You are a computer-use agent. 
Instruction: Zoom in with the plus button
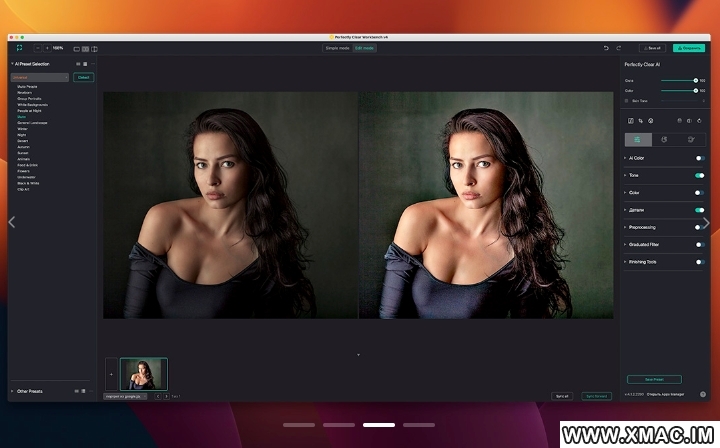pos(47,48)
